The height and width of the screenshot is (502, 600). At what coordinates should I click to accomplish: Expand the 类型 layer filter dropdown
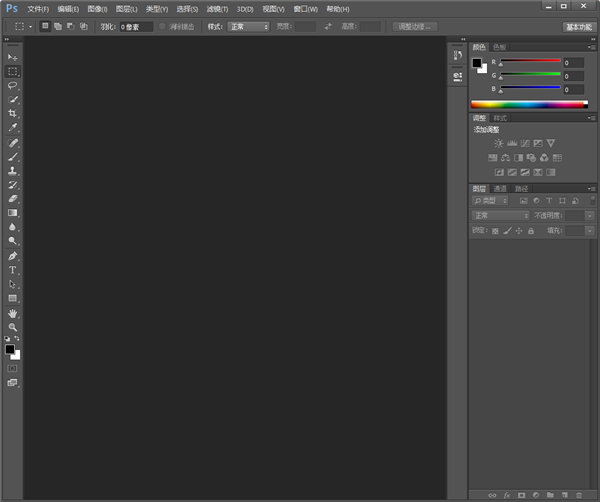click(491, 201)
